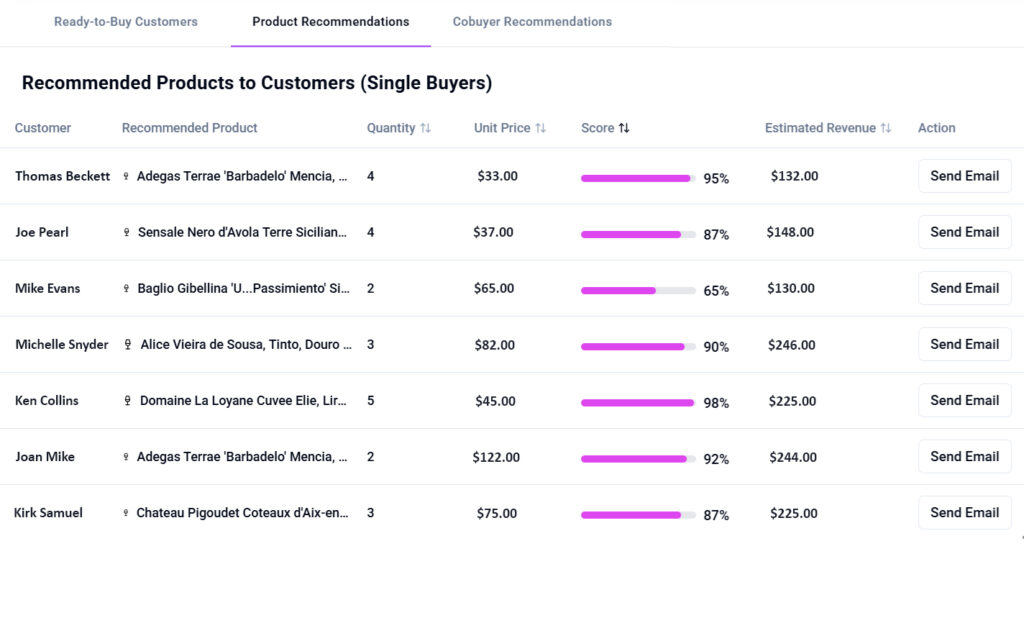This screenshot has height=623, width=1024.
Task: Click sort arrows beside Unit Price
Action: [541, 128]
